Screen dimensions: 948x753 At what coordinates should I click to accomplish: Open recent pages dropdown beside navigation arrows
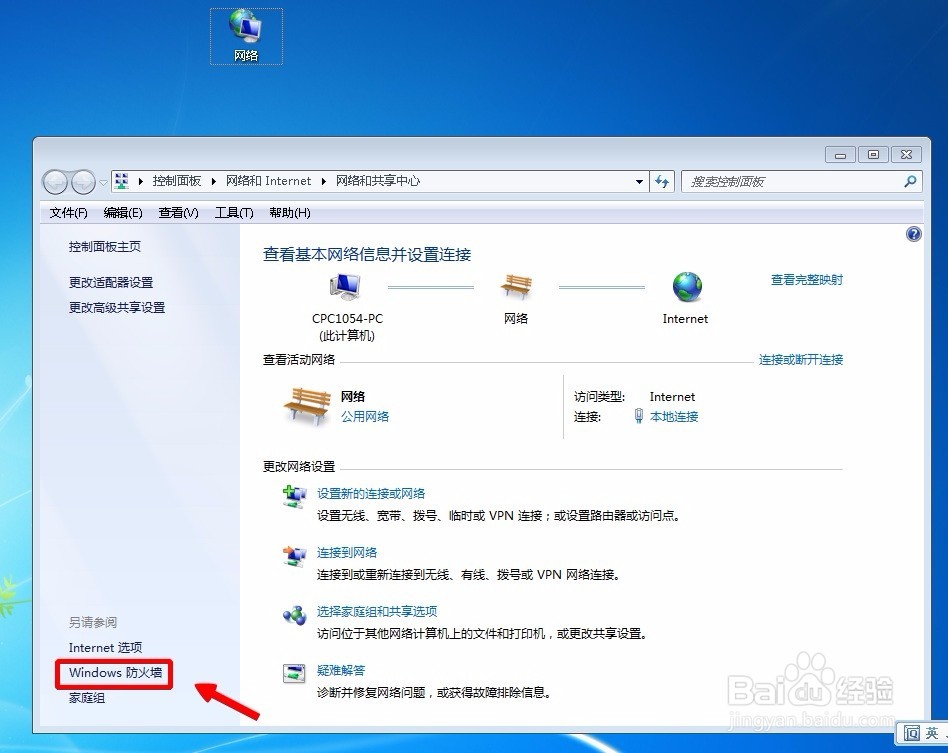coord(103,182)
